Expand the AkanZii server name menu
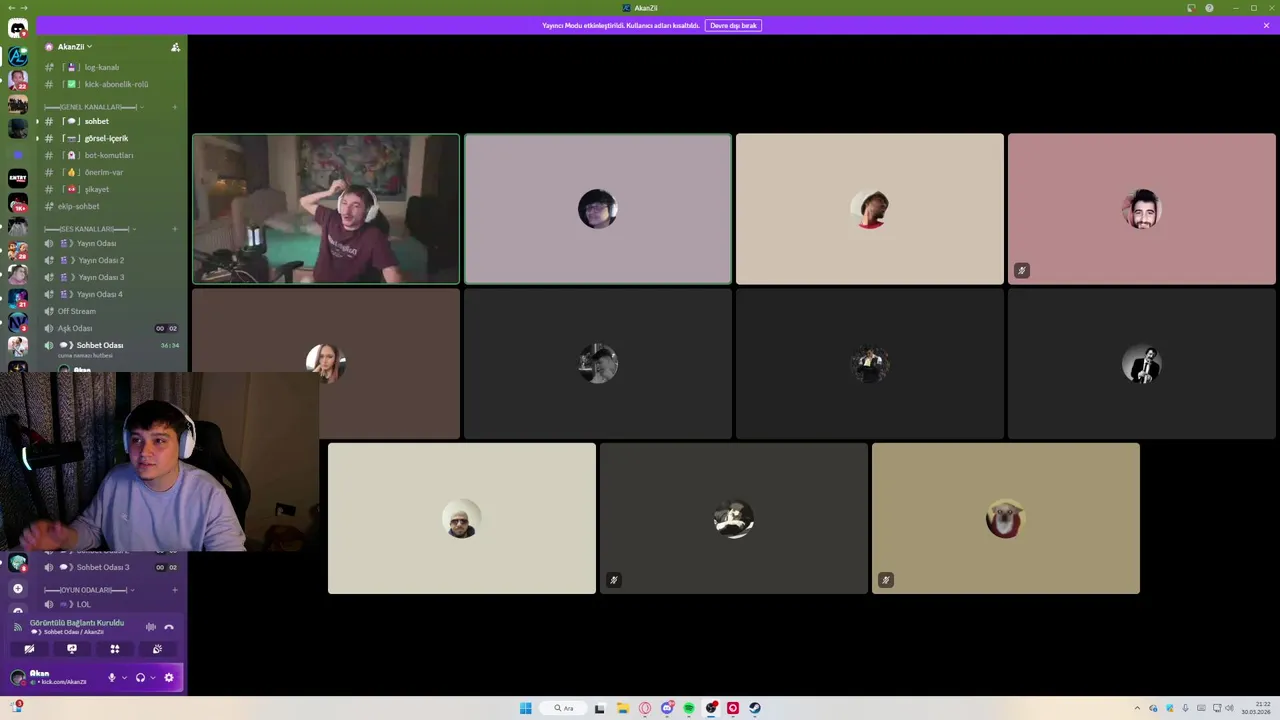Viewport: 1280px width, 720px height. point(74,47)
